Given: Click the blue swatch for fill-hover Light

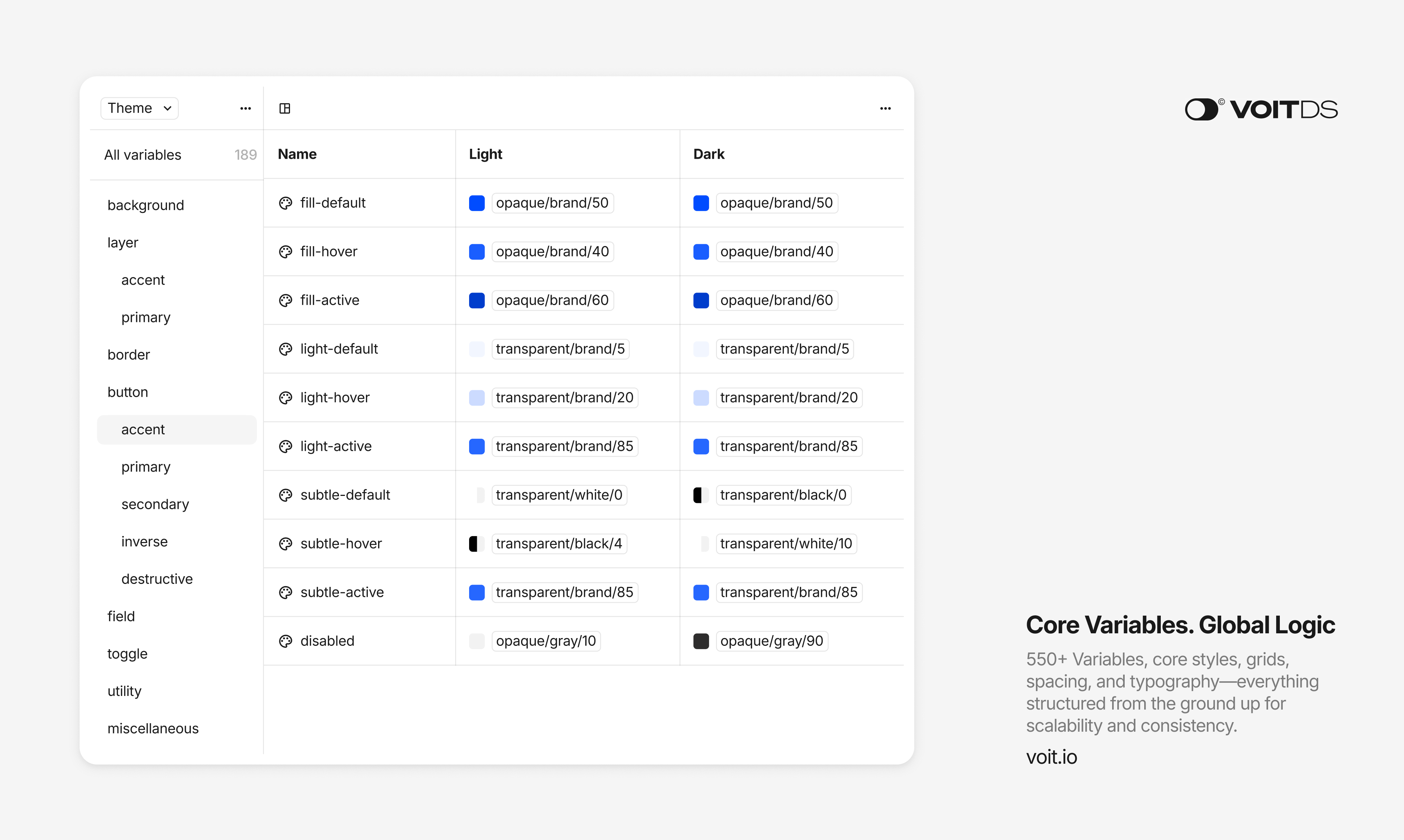Looking at the screenshot, I should click(x=476, y=251).
